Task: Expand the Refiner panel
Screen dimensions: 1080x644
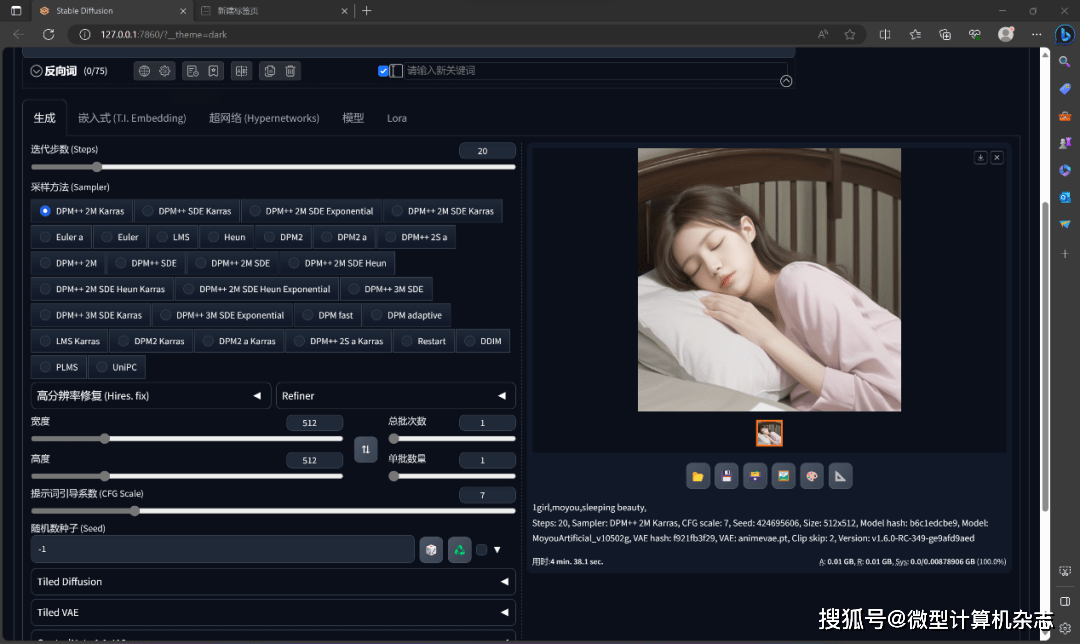Action: pyautogui.click(x=395, y=396)
